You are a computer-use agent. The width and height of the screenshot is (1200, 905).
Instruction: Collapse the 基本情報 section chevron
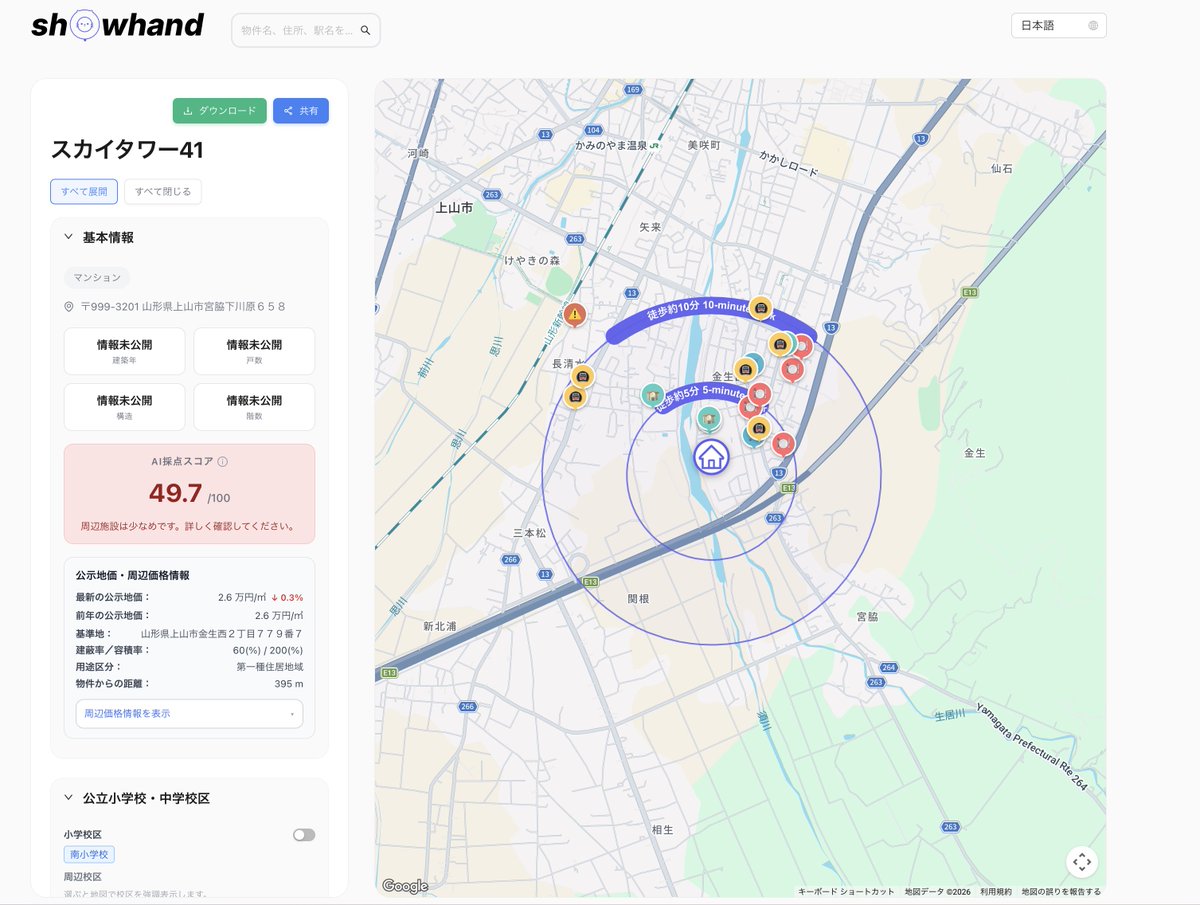(69, 237)
